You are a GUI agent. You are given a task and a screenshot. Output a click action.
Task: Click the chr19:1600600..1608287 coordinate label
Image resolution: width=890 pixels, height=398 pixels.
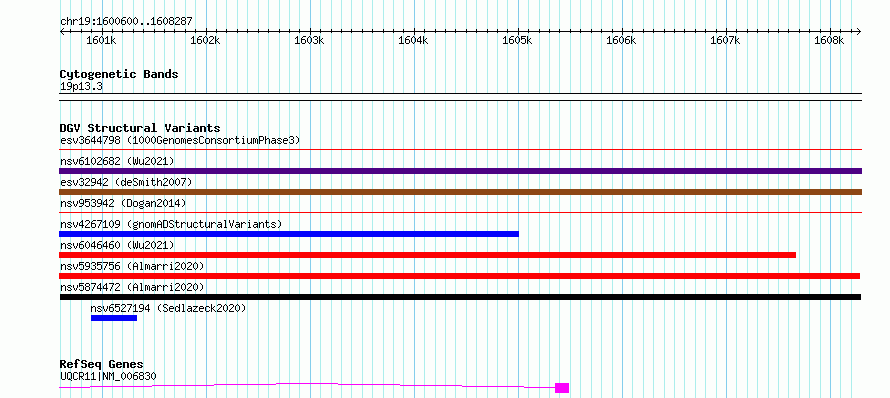click(x=126, y=22)
